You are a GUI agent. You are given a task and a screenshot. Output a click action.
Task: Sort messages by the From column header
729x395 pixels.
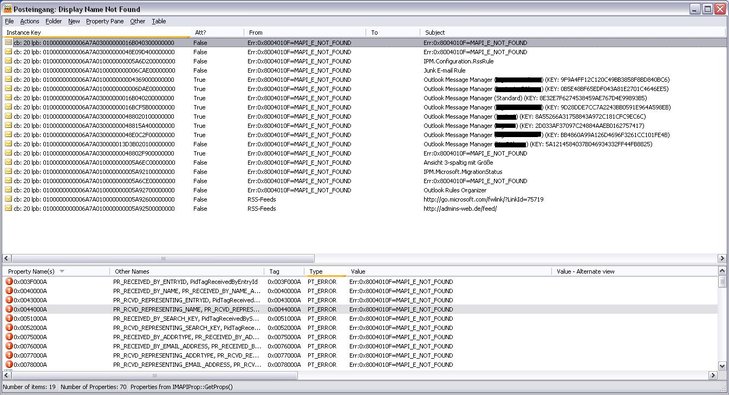pos(305,33)
